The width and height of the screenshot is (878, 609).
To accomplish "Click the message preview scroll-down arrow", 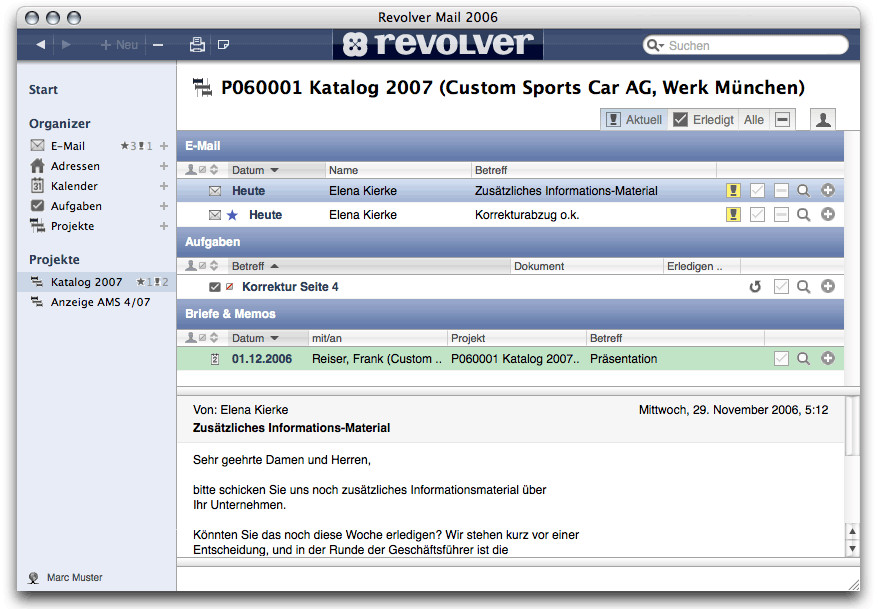I will [852, 549].
